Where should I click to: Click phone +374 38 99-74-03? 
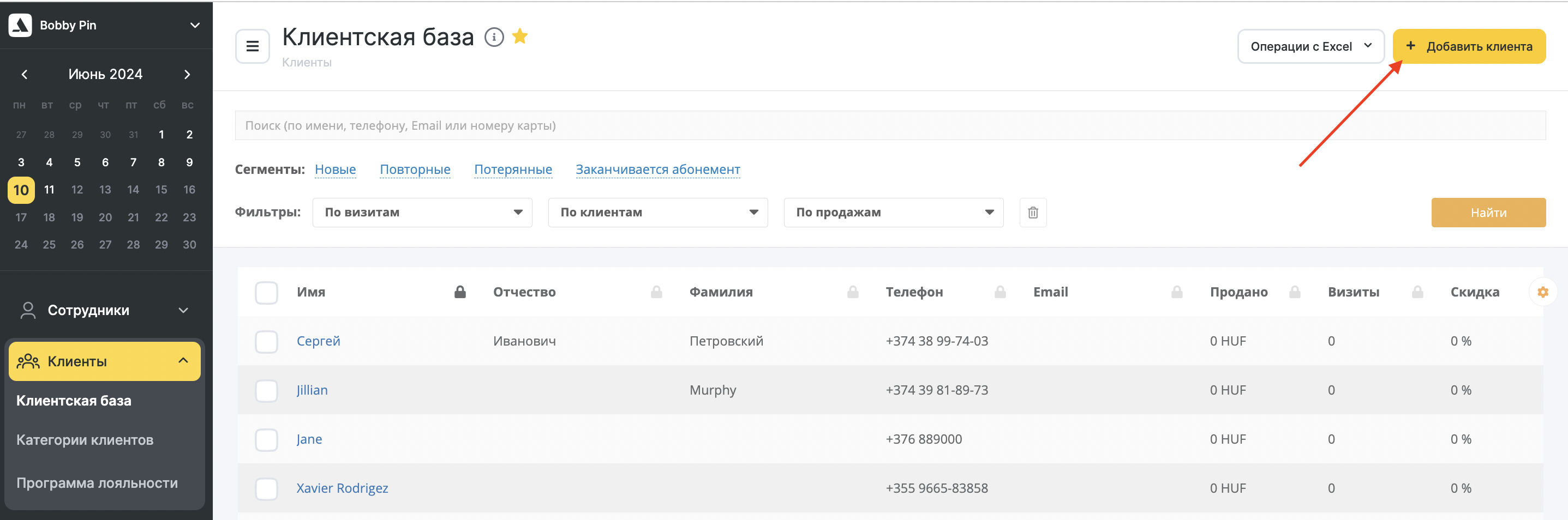point(936,341)
